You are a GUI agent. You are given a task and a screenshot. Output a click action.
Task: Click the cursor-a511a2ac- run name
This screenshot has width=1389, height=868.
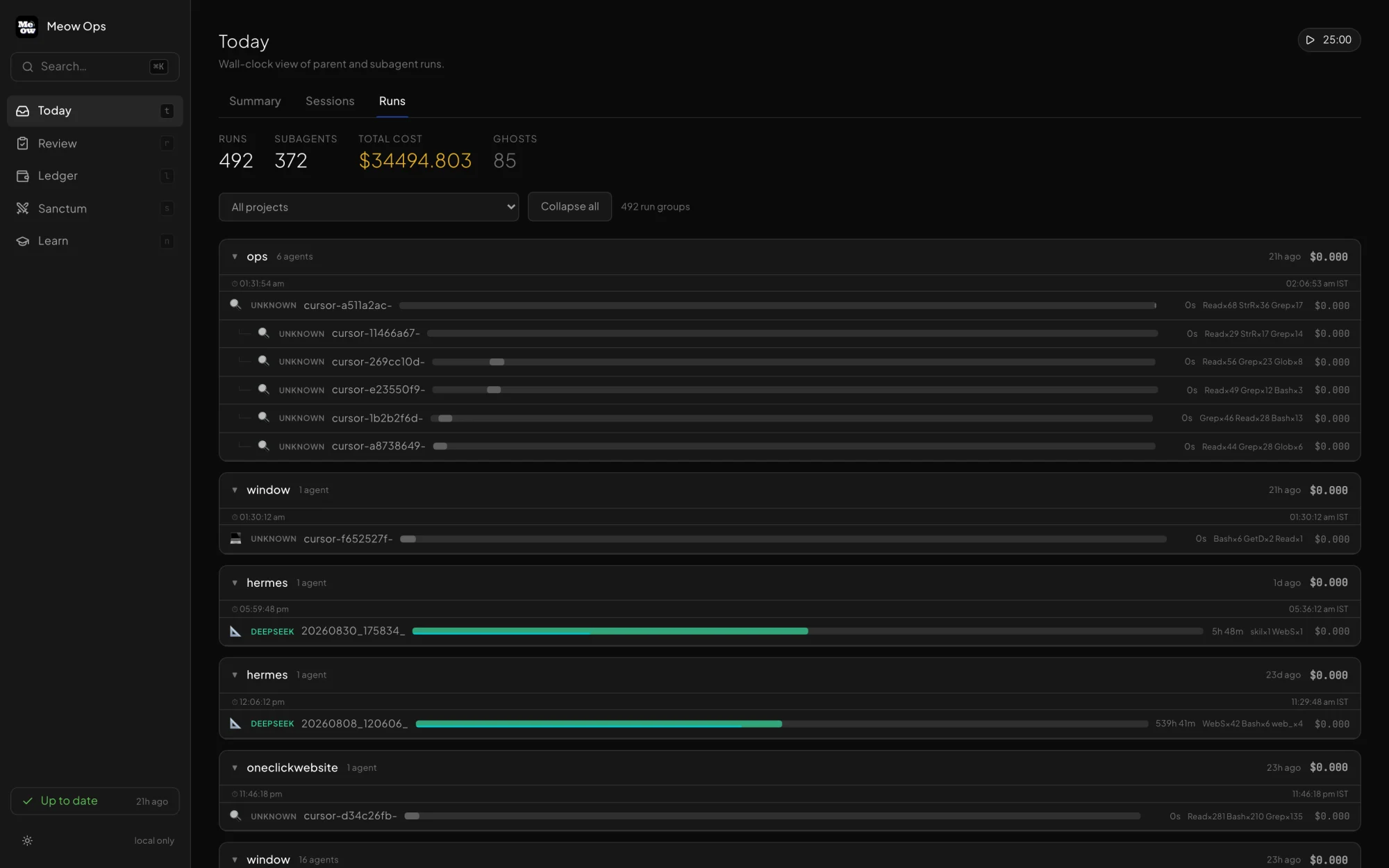click(x=347, y=306)
